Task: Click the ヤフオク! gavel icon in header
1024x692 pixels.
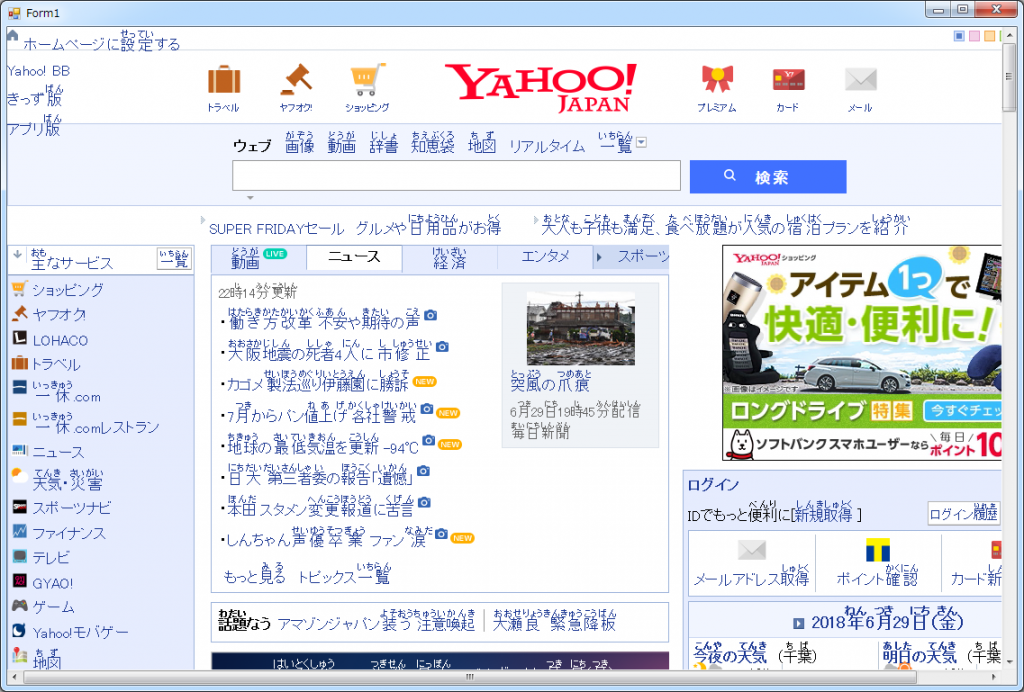Action: 295,80
